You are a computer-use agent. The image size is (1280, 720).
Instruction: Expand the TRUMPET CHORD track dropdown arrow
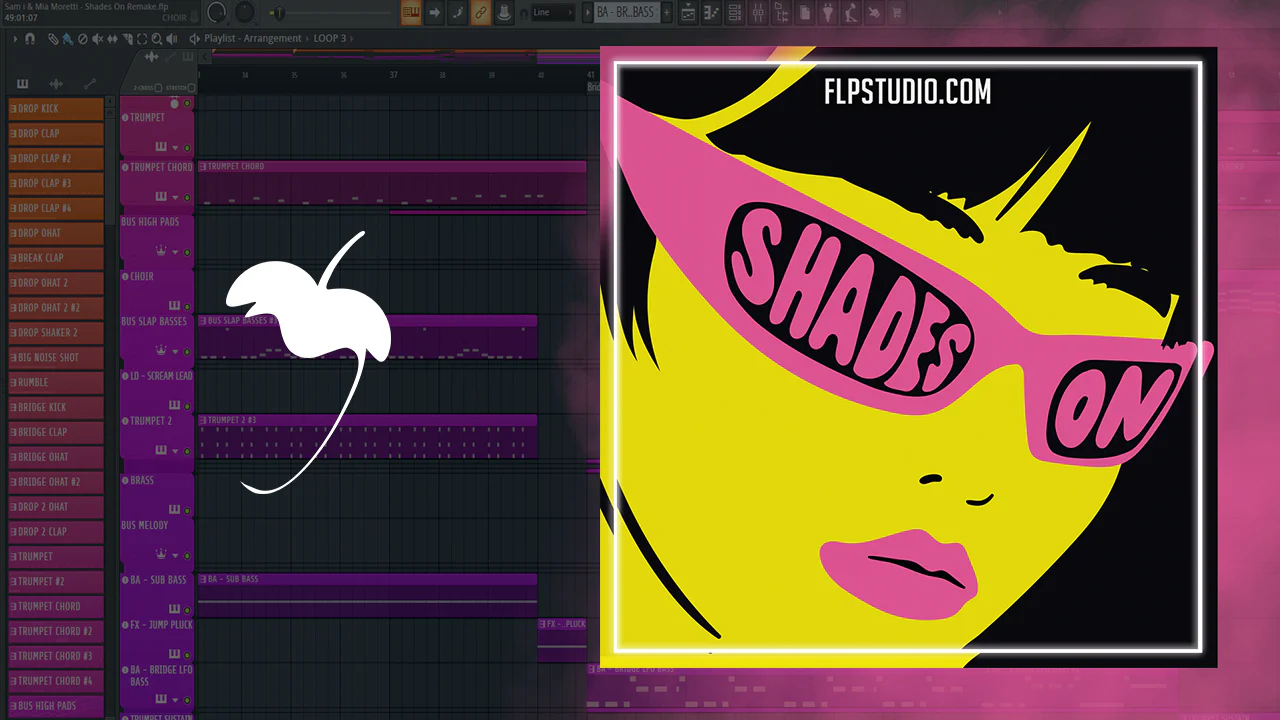click(175, 197)
